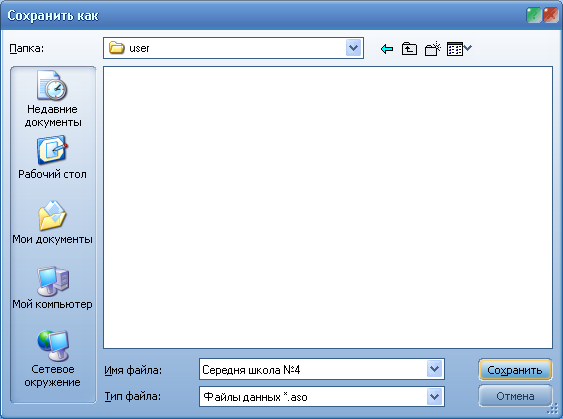Click the help question mark button
563x419 pixels.
[534, 15]
